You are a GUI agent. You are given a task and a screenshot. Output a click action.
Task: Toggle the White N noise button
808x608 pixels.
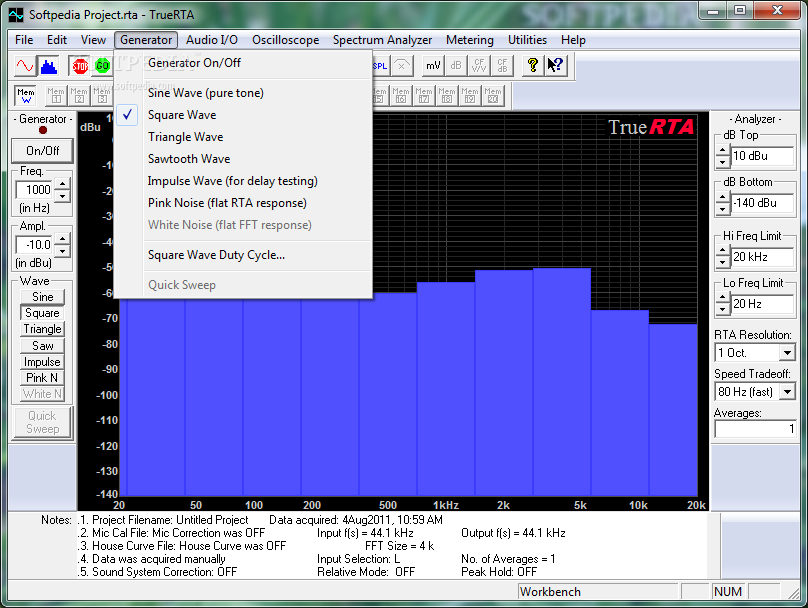pos(42,394)
